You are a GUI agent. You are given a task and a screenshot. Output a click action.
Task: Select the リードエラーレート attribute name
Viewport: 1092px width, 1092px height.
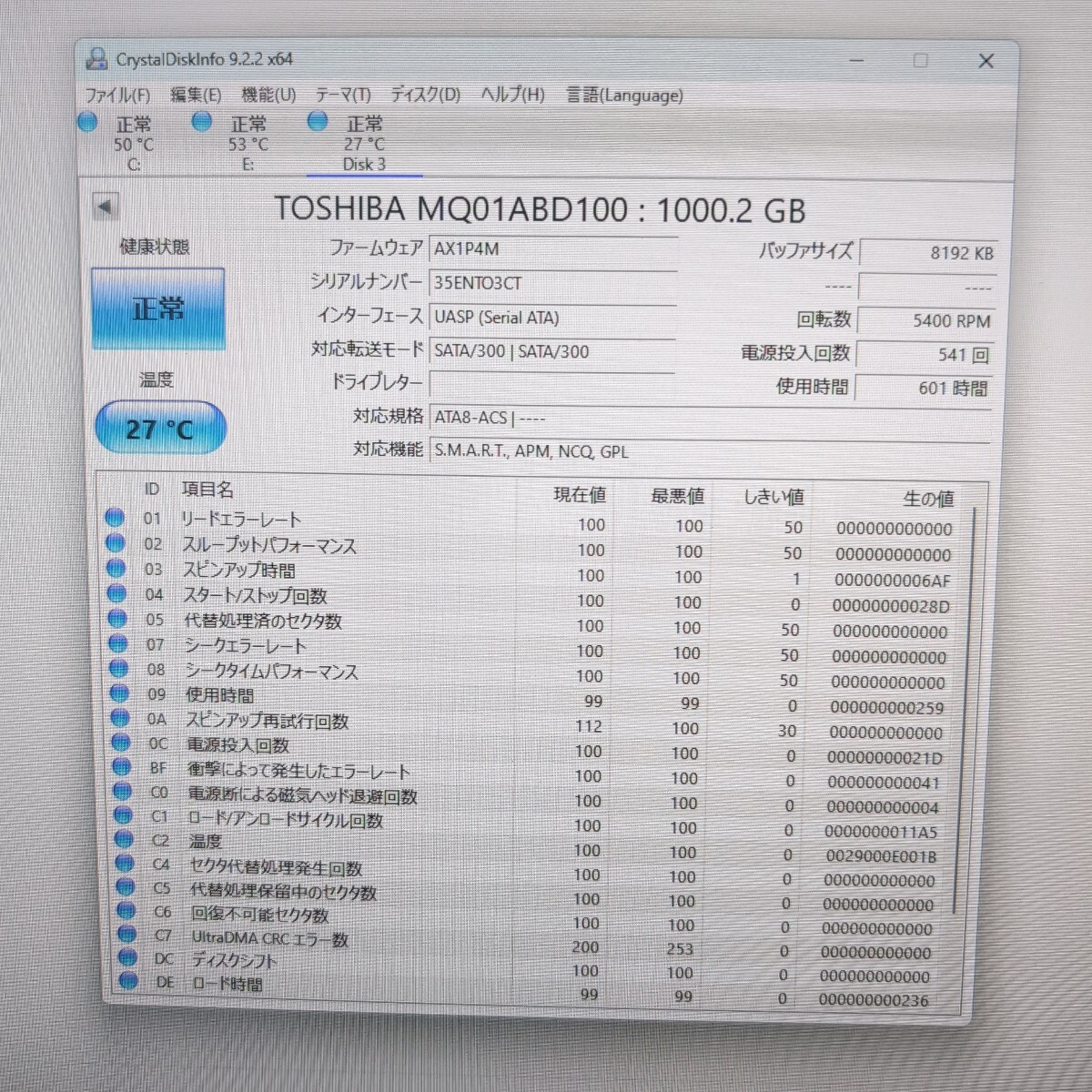pos(240,520)
